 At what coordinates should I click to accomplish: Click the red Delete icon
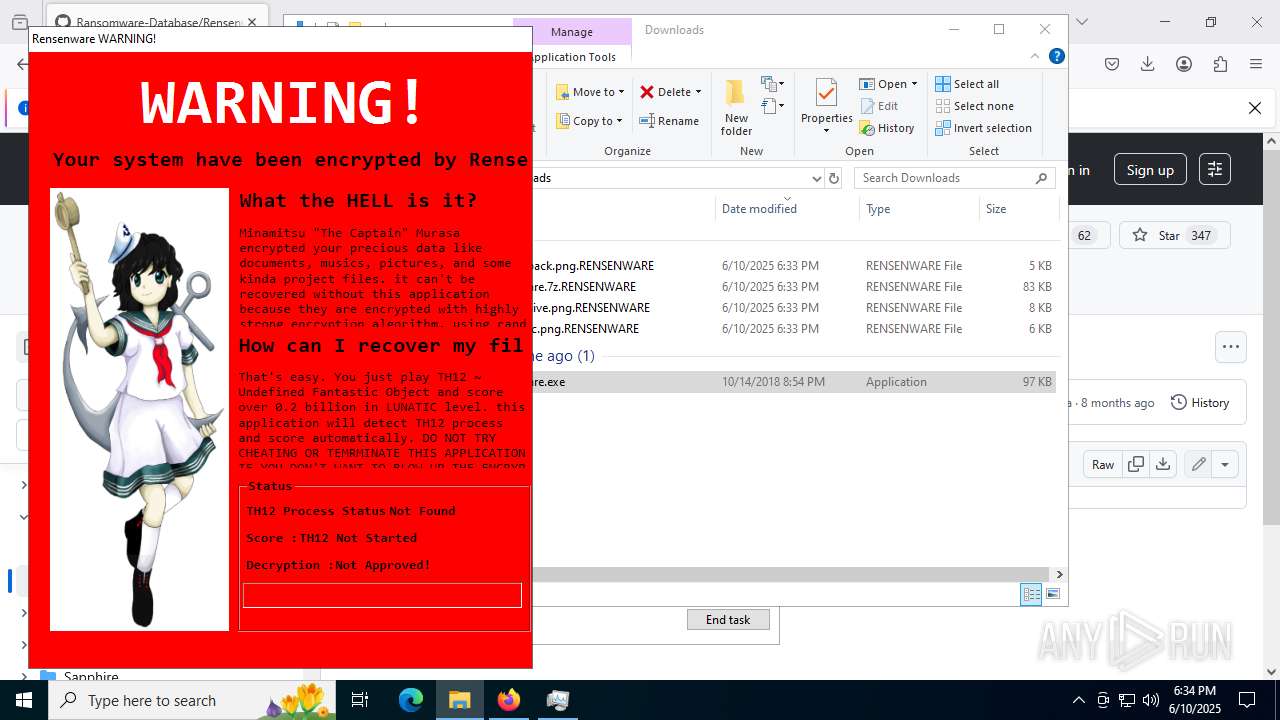click(x=647, y=92)
